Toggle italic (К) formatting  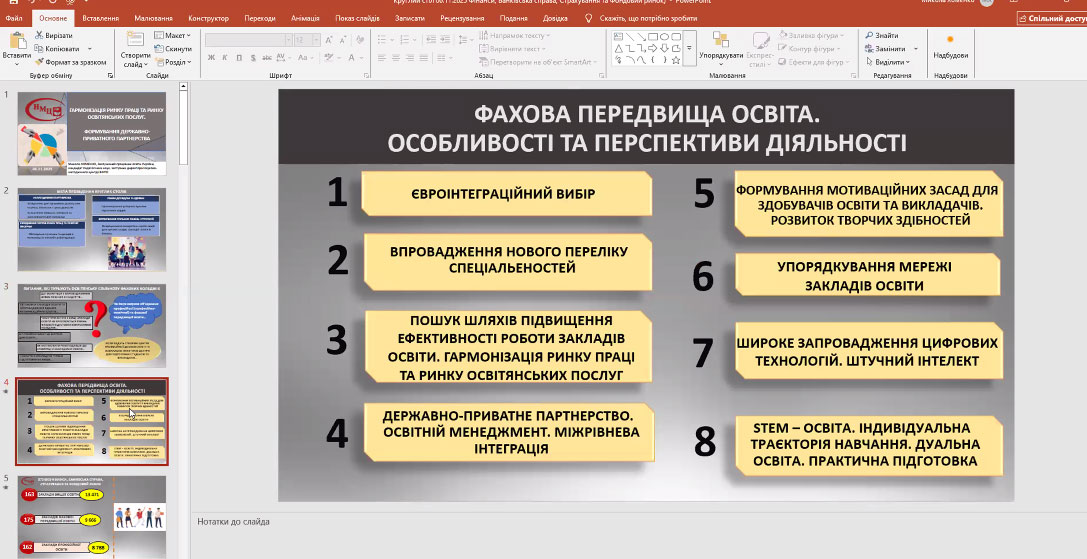[226, 57]
